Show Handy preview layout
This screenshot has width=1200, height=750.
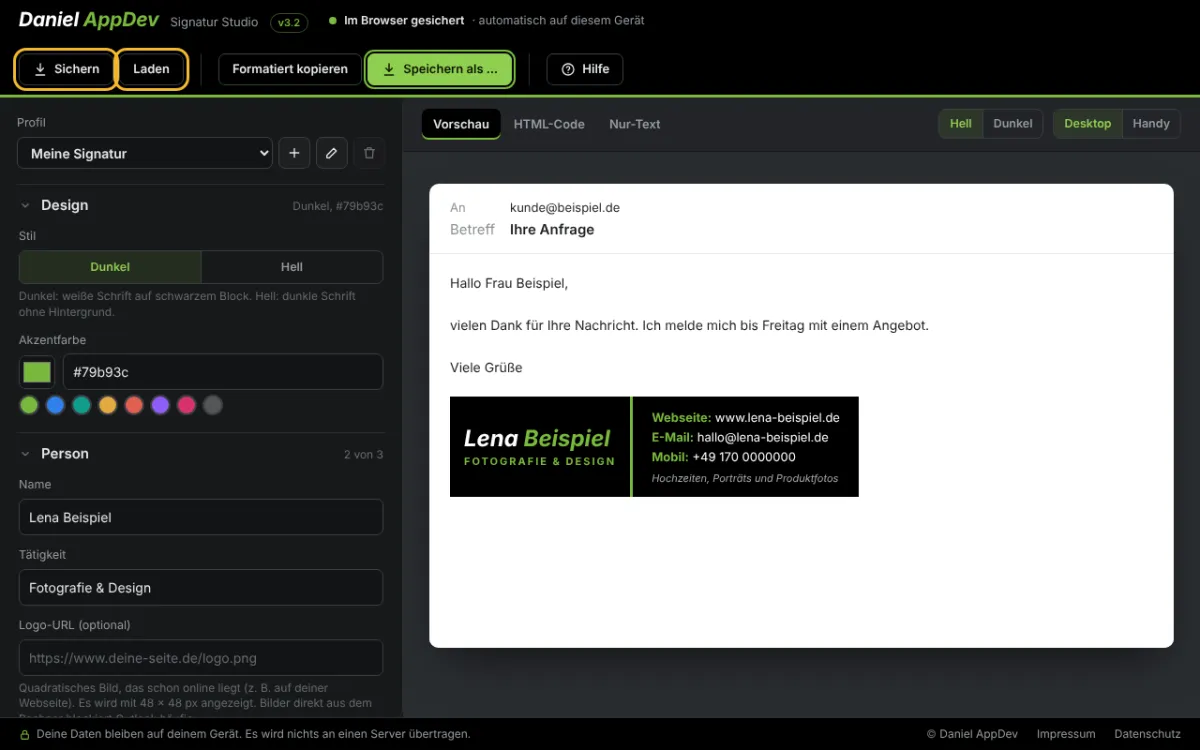[1151, 124]
